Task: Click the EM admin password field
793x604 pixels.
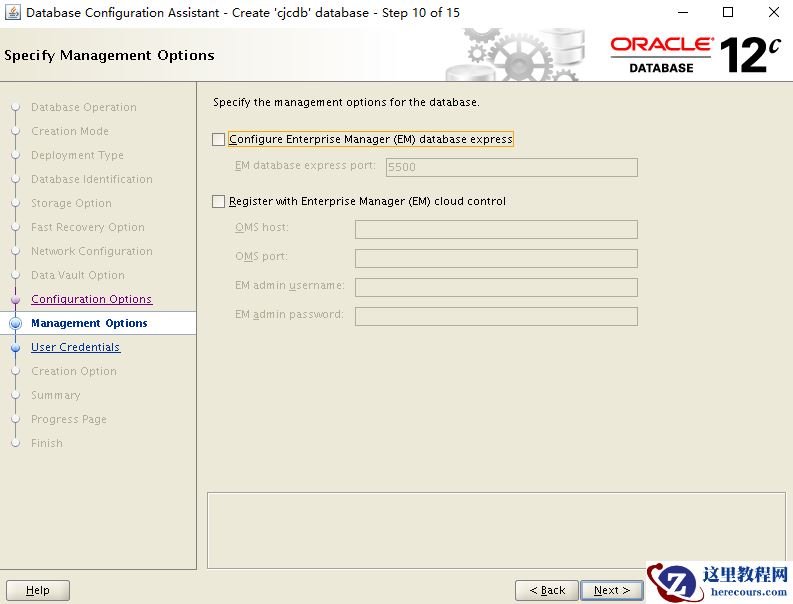Action: 496,316
